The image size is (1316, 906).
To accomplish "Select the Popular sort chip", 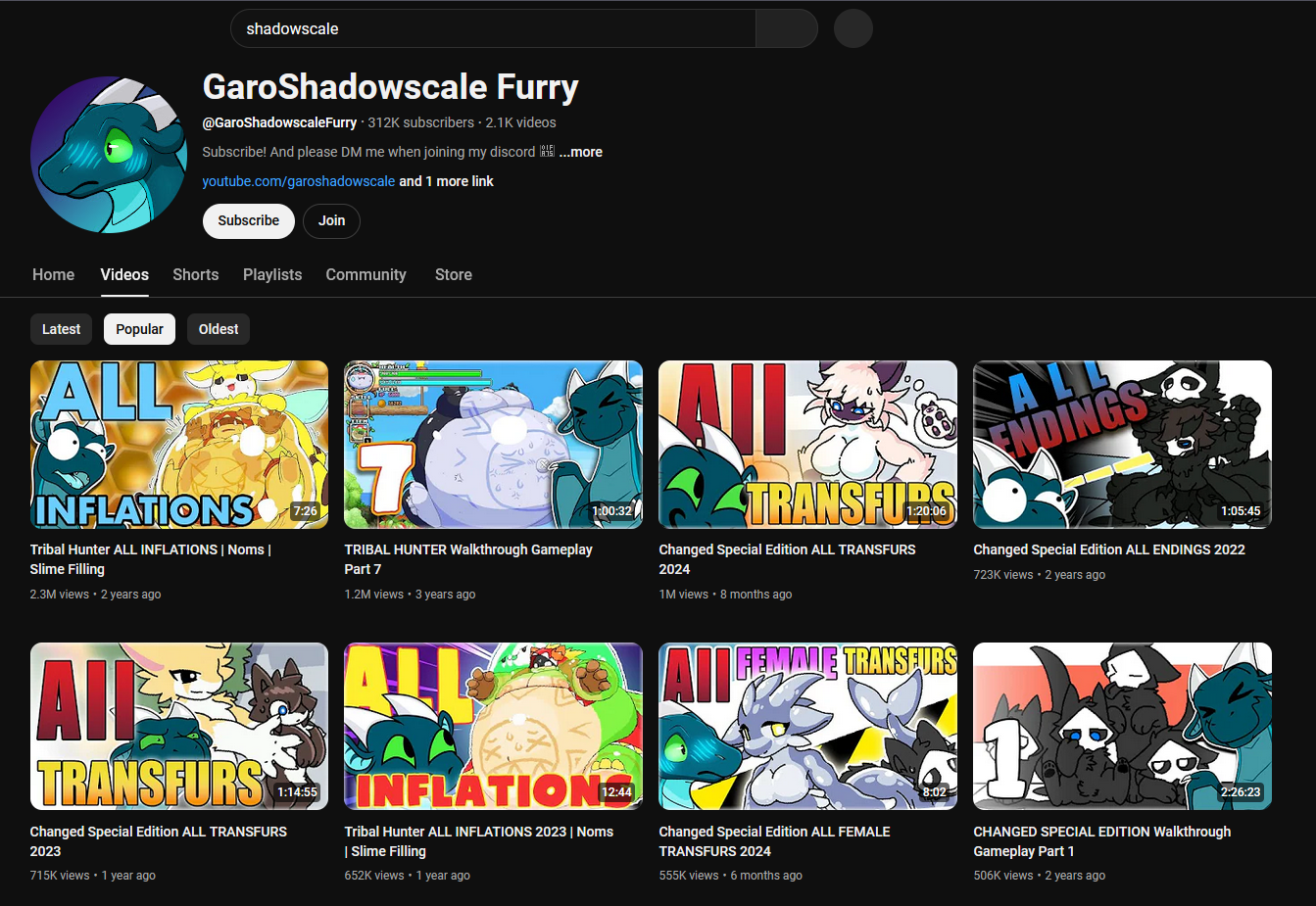I will pos(139,329).
